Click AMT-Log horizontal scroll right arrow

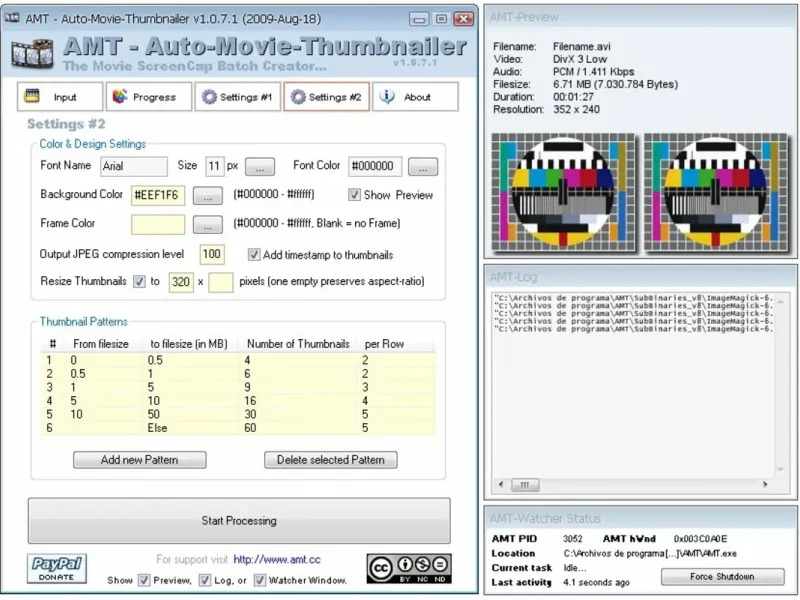pyautogui.click(x=765, y=485)
